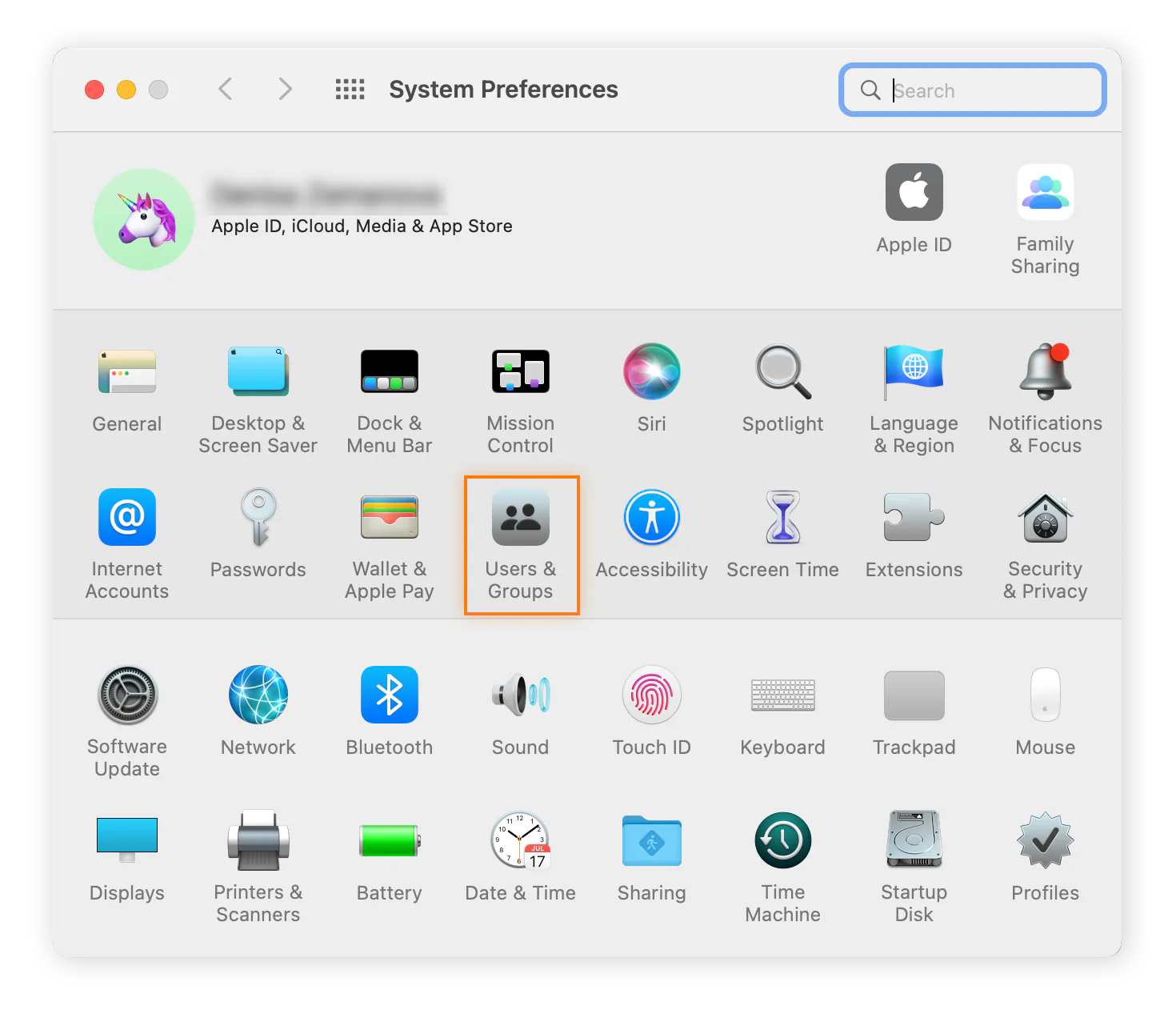Open Apple ID settings

pos(914,204)
